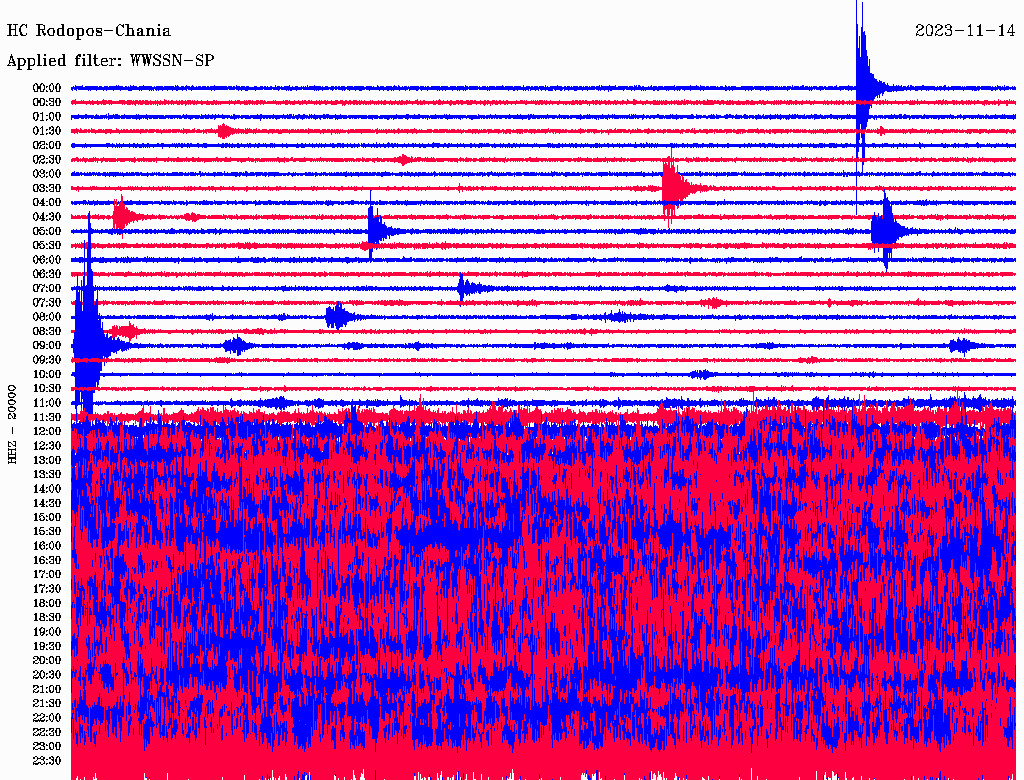Select the 21:00 time label
Viewport: 1024px width, 780px height.
47,689
